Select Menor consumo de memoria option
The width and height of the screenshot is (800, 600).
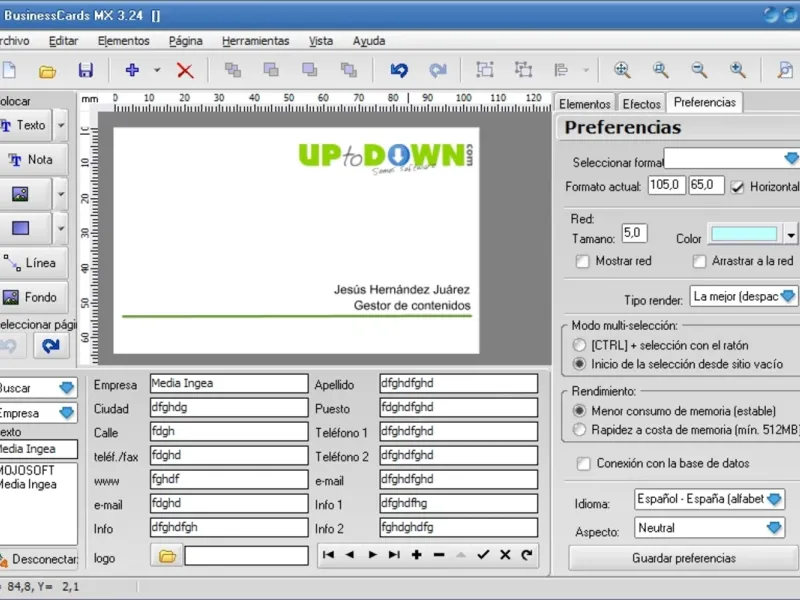(x=579, y=411)
